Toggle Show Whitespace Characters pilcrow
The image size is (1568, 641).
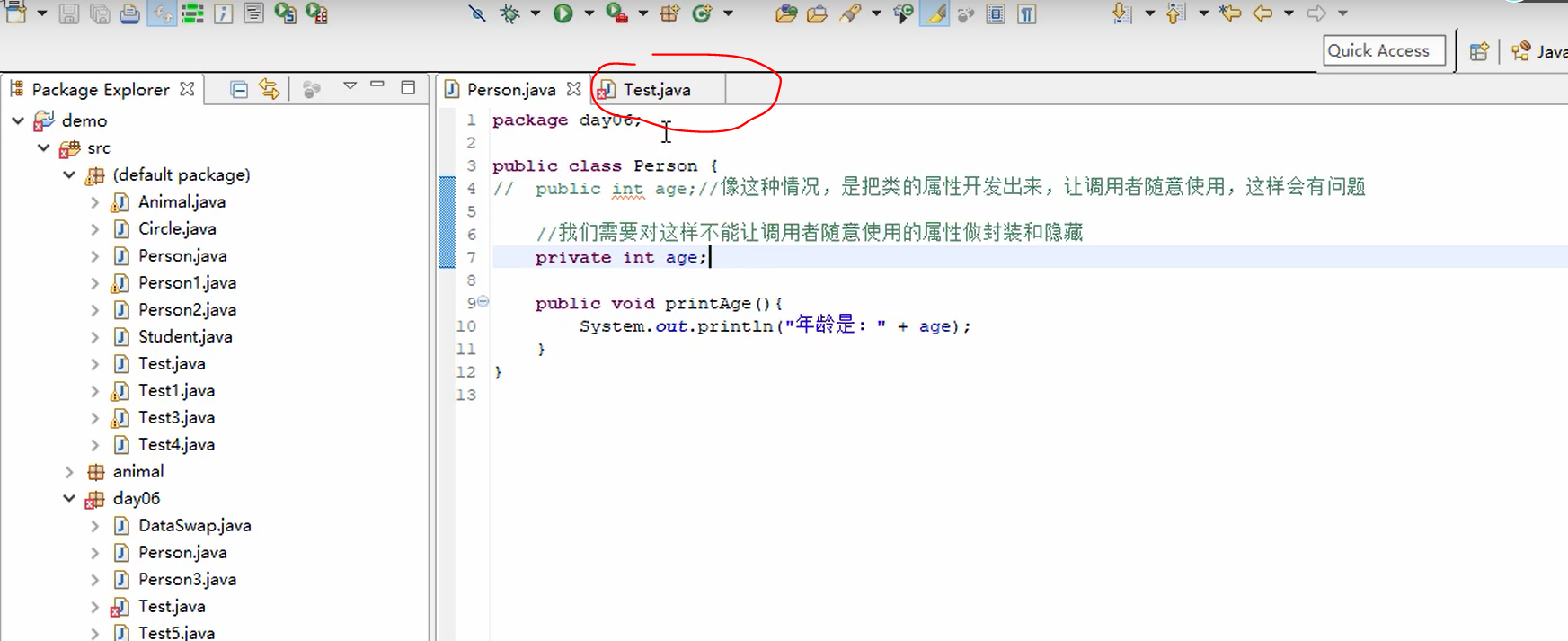[1027, 13]
